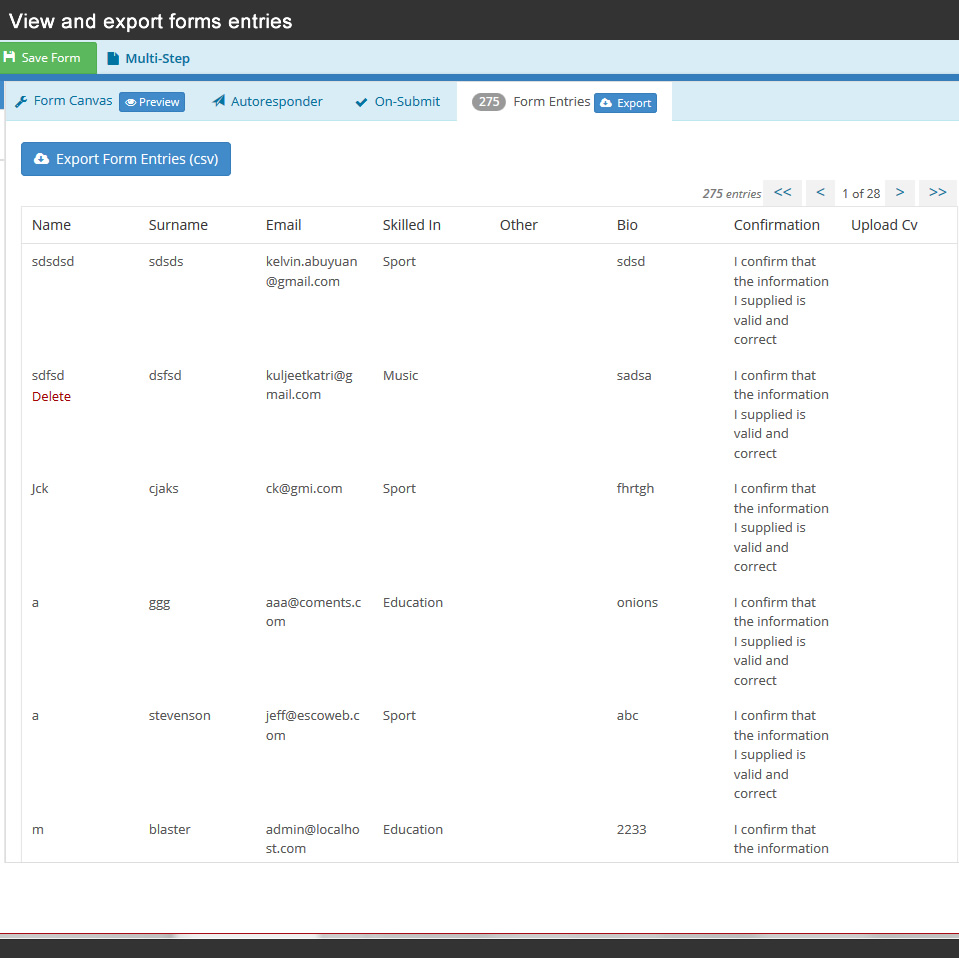Click the name 'sdsdsd' in first row
This screenshot has width=959, height=958.
coord(53,262)
